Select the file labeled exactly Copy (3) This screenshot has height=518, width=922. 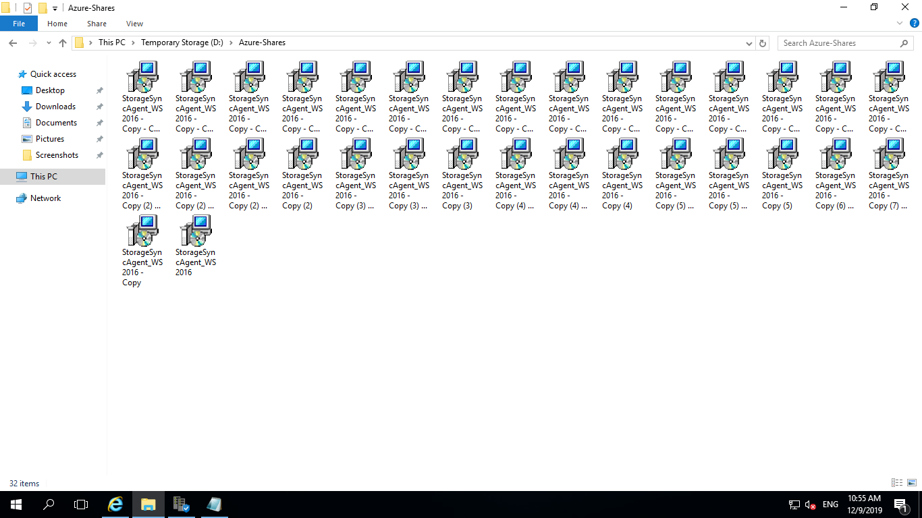462,174
